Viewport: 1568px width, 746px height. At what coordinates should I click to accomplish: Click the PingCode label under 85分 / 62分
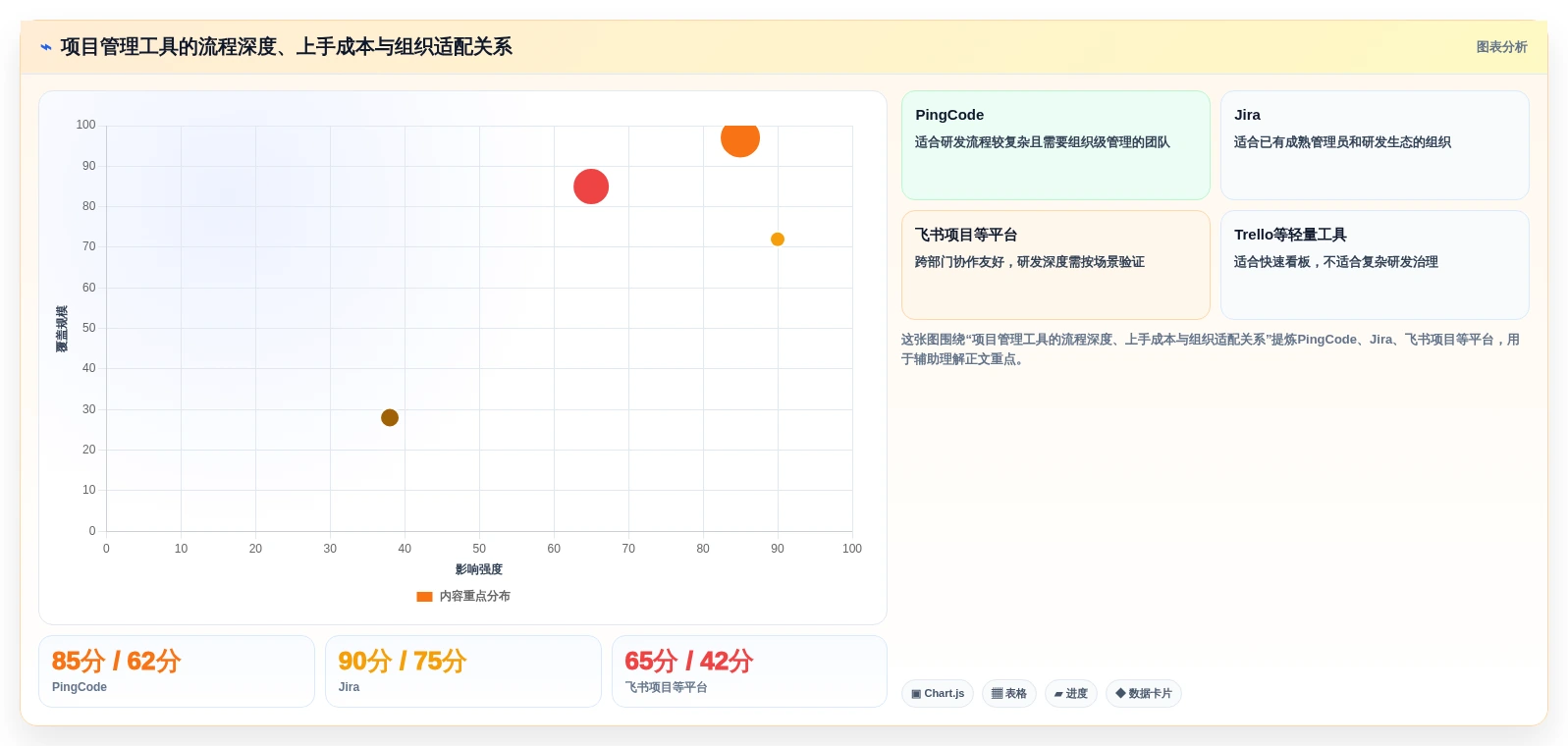(x=80, y=687)
